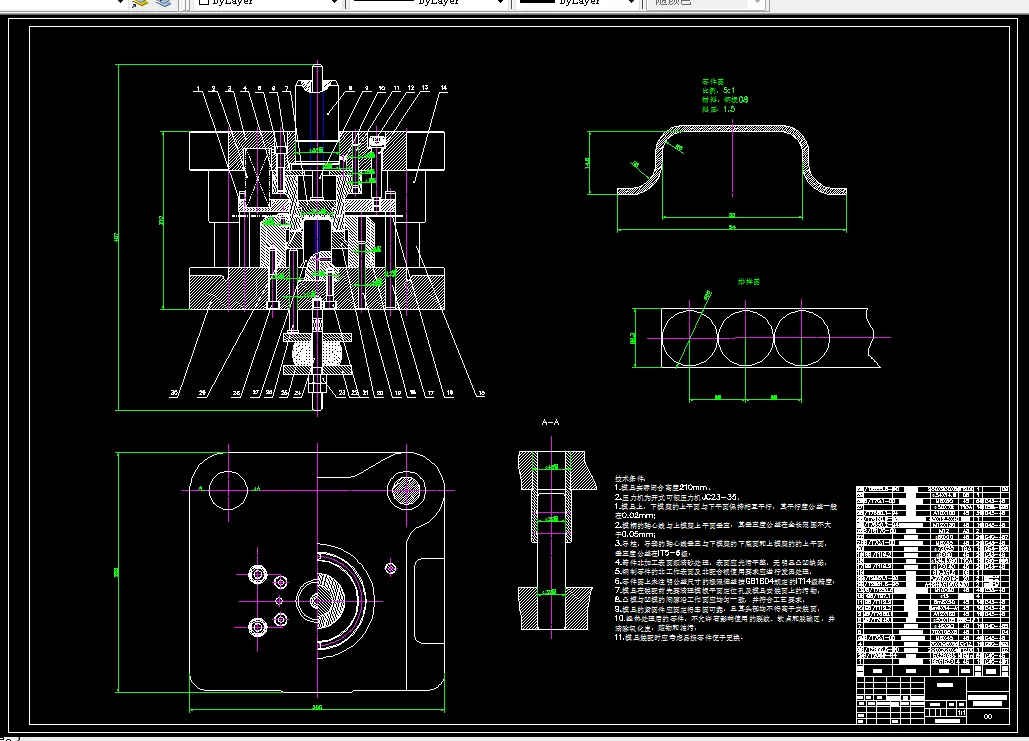
Task: Open the color control ByLayer dropdown
Action: [267, 3]
